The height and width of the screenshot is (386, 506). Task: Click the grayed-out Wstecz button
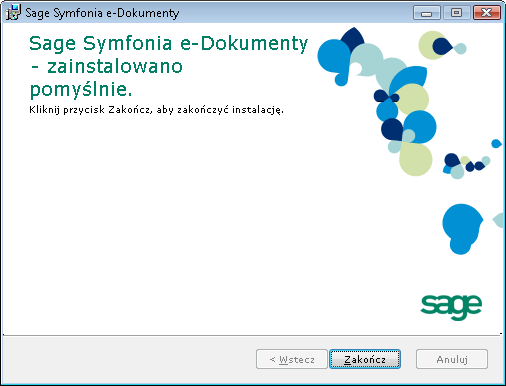[292, 359]
